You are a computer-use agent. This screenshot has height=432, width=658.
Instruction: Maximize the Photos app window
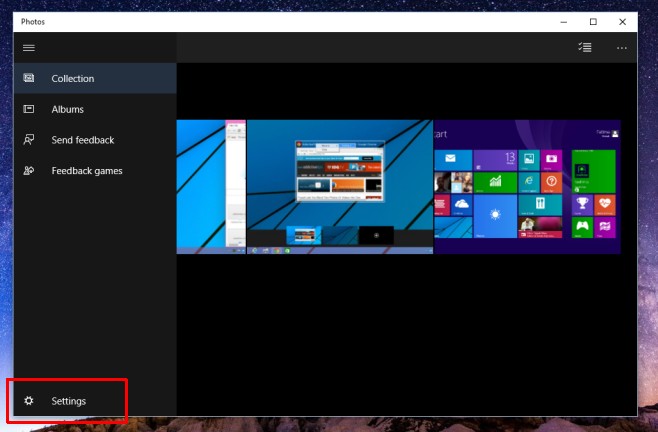[x=593, y=21]
